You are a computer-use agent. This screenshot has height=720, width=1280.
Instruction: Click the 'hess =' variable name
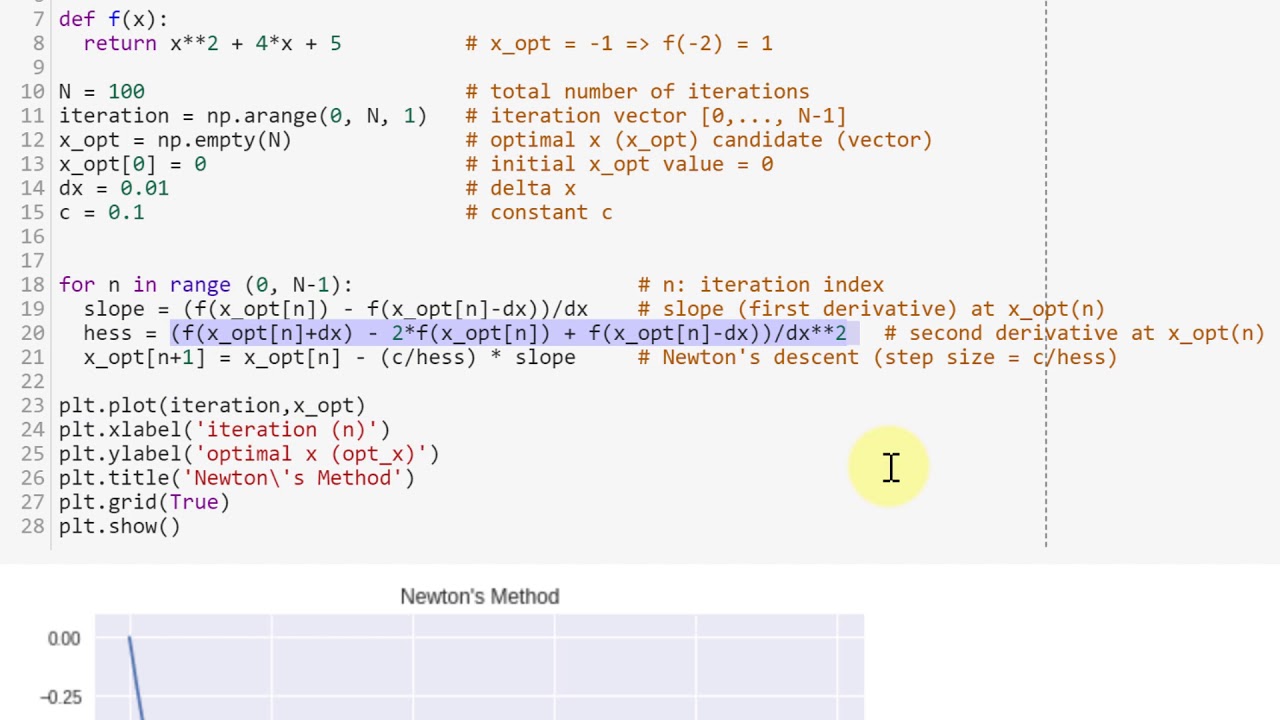tap(120, 332)
